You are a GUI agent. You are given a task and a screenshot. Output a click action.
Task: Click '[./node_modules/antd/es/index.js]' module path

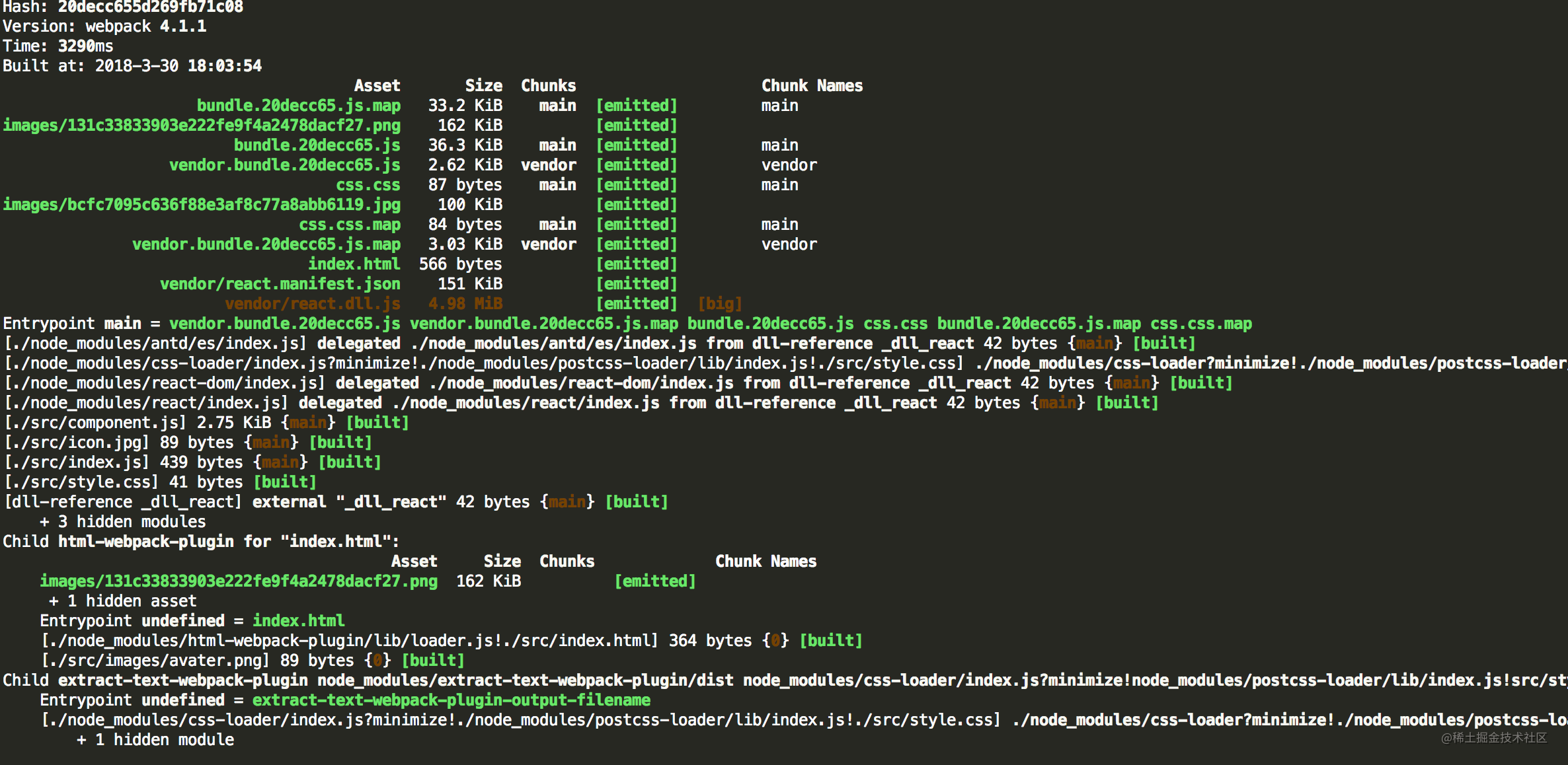tap(155, 344)
